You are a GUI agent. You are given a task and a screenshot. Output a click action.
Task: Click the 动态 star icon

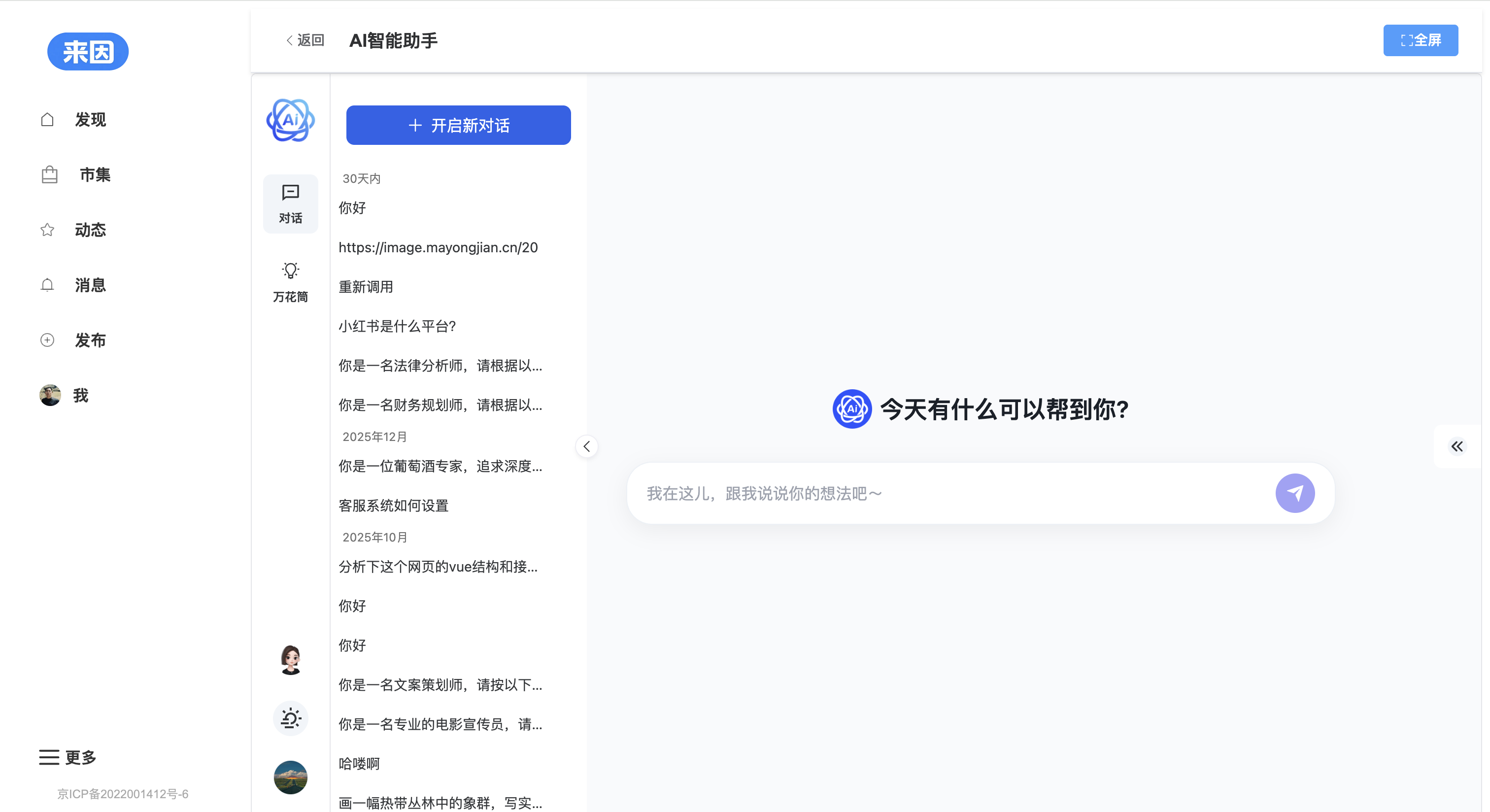47,230
